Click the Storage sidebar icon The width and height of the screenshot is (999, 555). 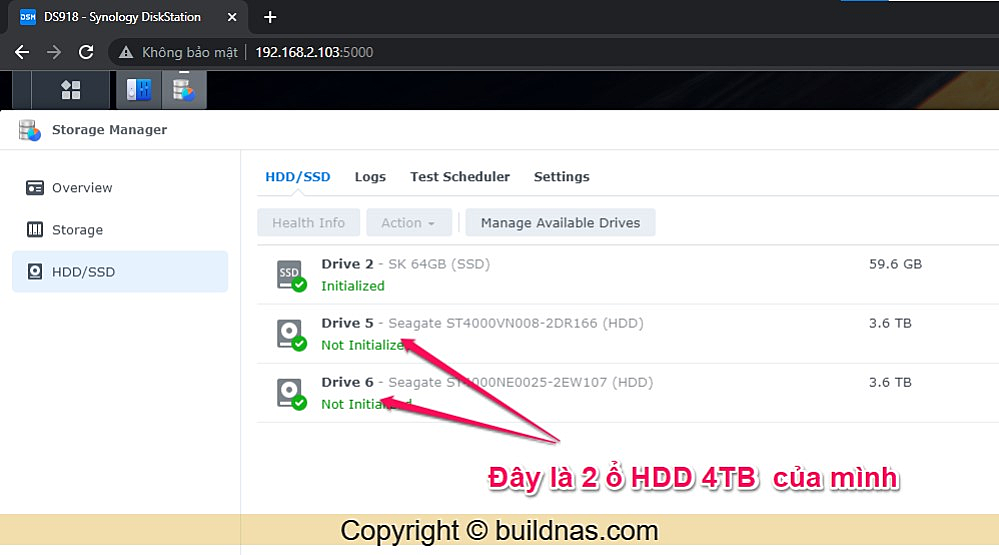coord(34,229)
